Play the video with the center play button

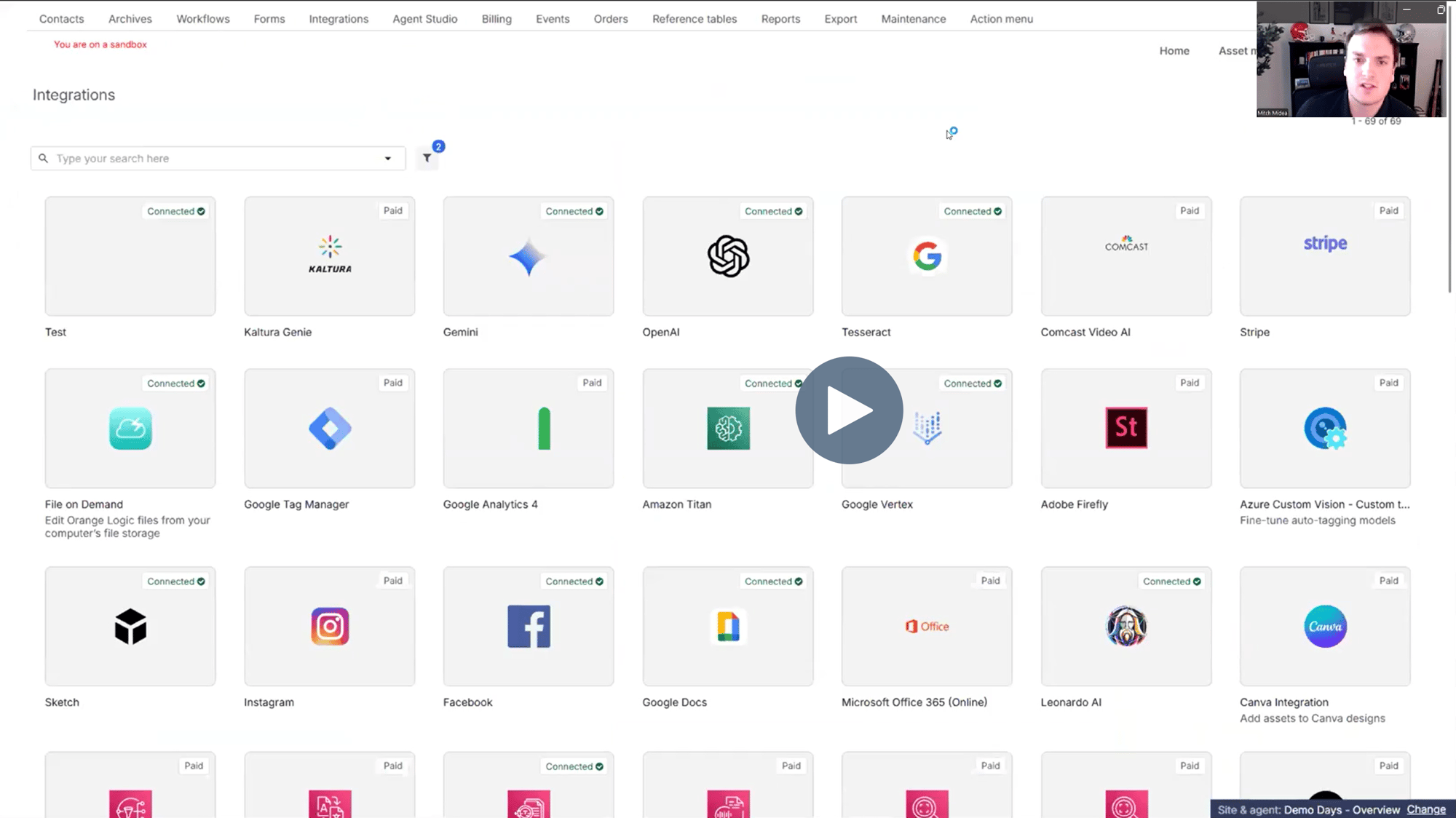click(849, 410)
